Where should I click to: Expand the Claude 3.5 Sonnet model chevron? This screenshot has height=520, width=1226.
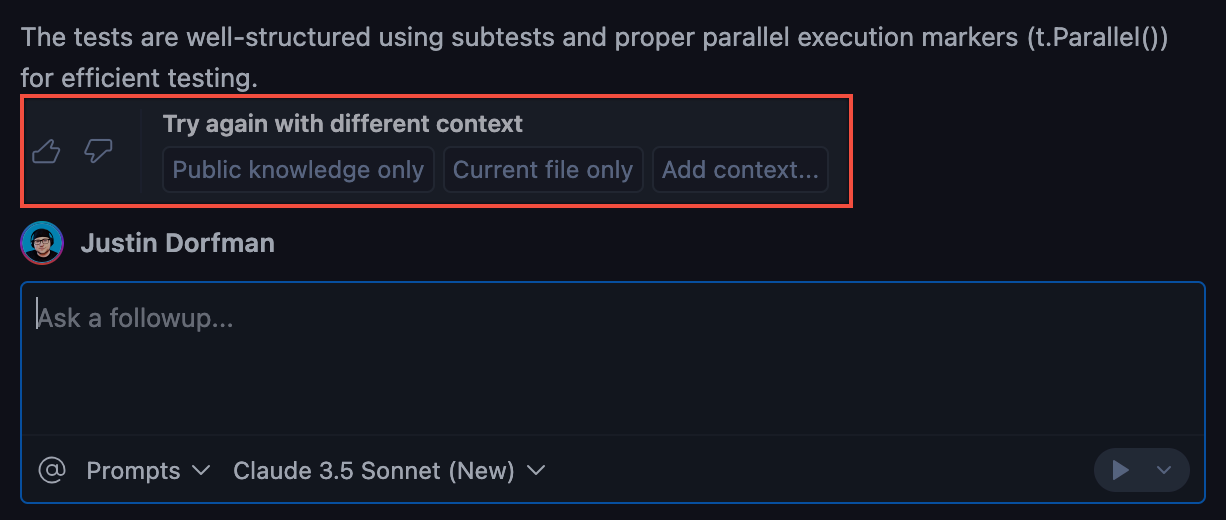pyautogui.click(x=536, y=470)
